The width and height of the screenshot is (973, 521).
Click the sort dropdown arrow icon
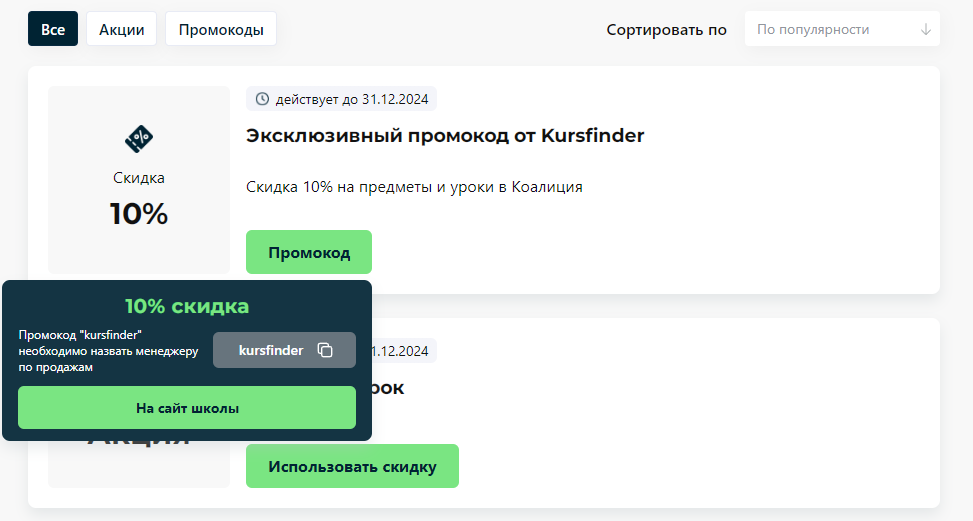925,29
